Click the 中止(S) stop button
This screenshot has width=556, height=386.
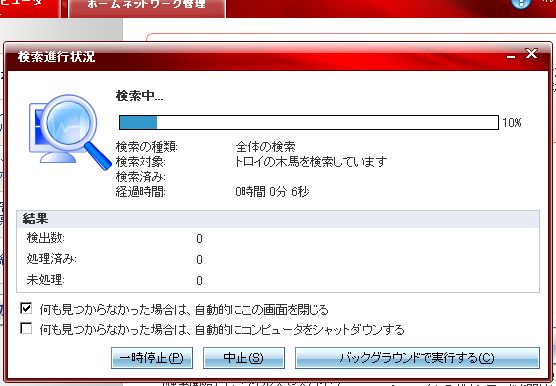point(244,358)
